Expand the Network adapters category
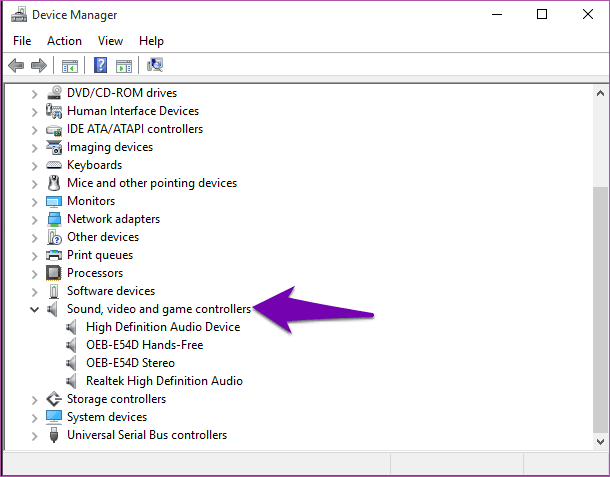 tap(35, 219)
